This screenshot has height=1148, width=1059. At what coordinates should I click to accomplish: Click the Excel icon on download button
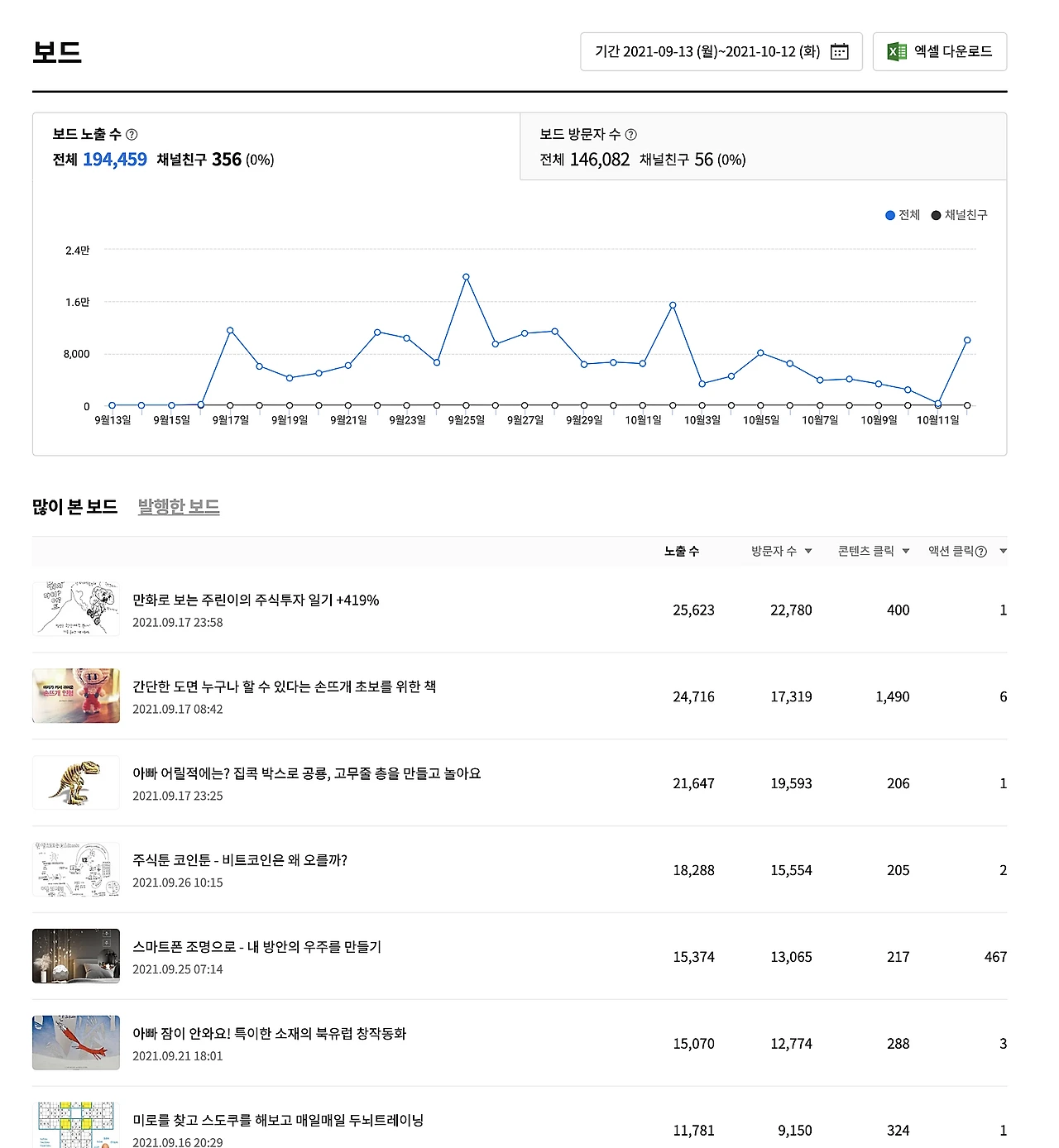pos(897,51)
